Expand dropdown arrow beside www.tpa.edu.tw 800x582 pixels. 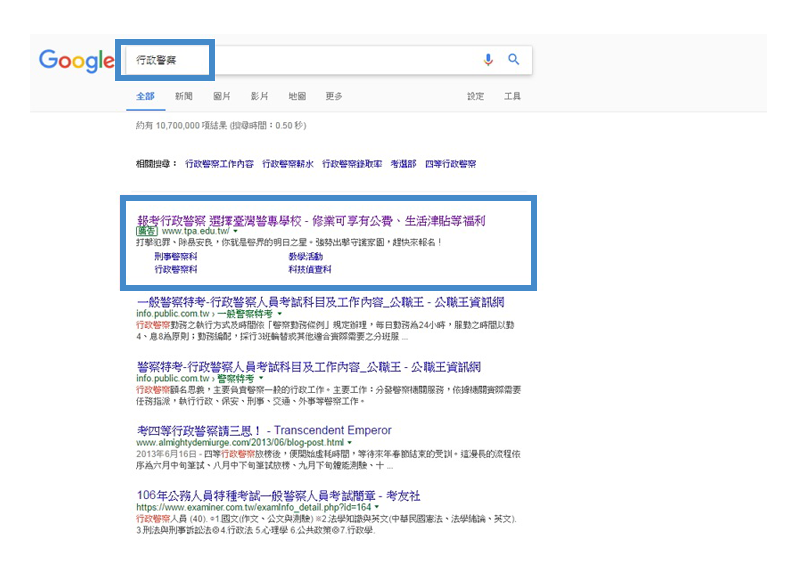click(235, 231)
